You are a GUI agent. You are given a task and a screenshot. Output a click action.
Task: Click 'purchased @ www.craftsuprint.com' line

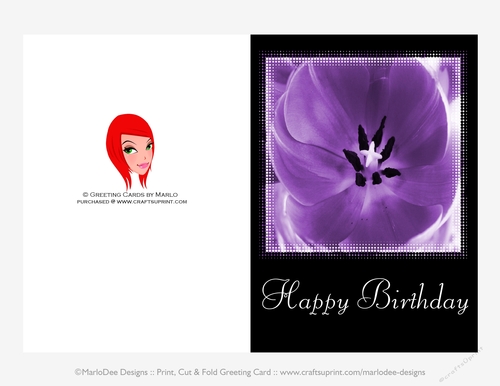click(x=132, y=202)
